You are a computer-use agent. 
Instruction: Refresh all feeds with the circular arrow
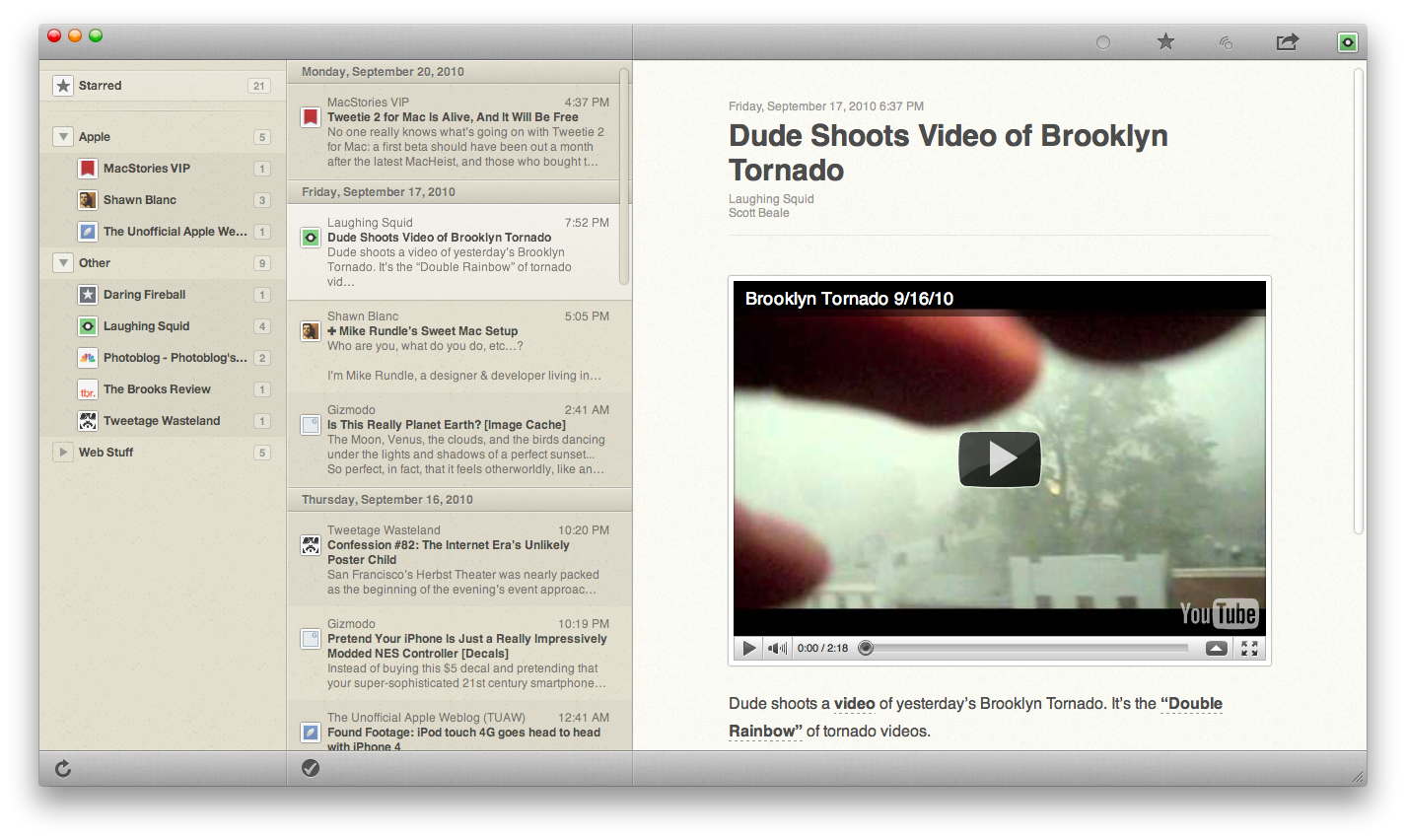(61, 768)
